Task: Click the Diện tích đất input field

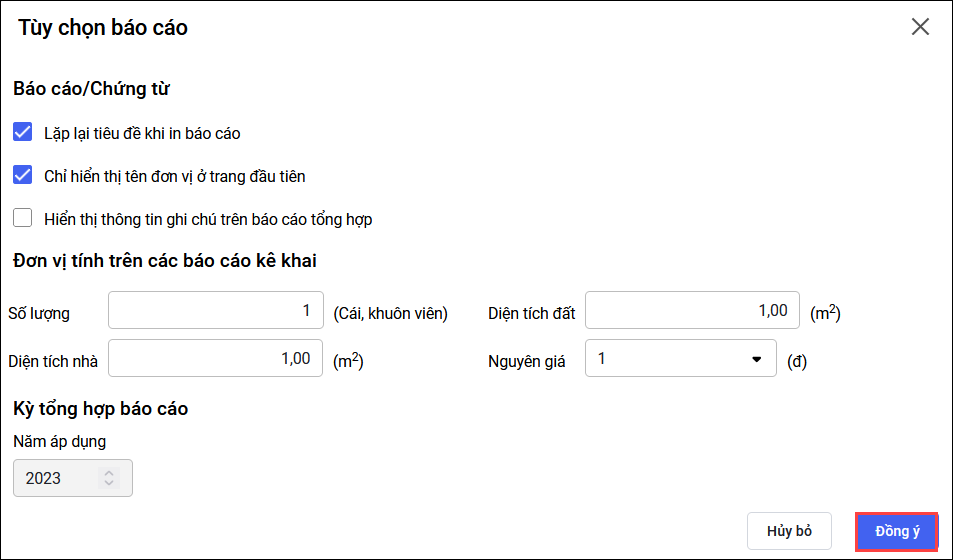Action: click(x=692, y=311)
